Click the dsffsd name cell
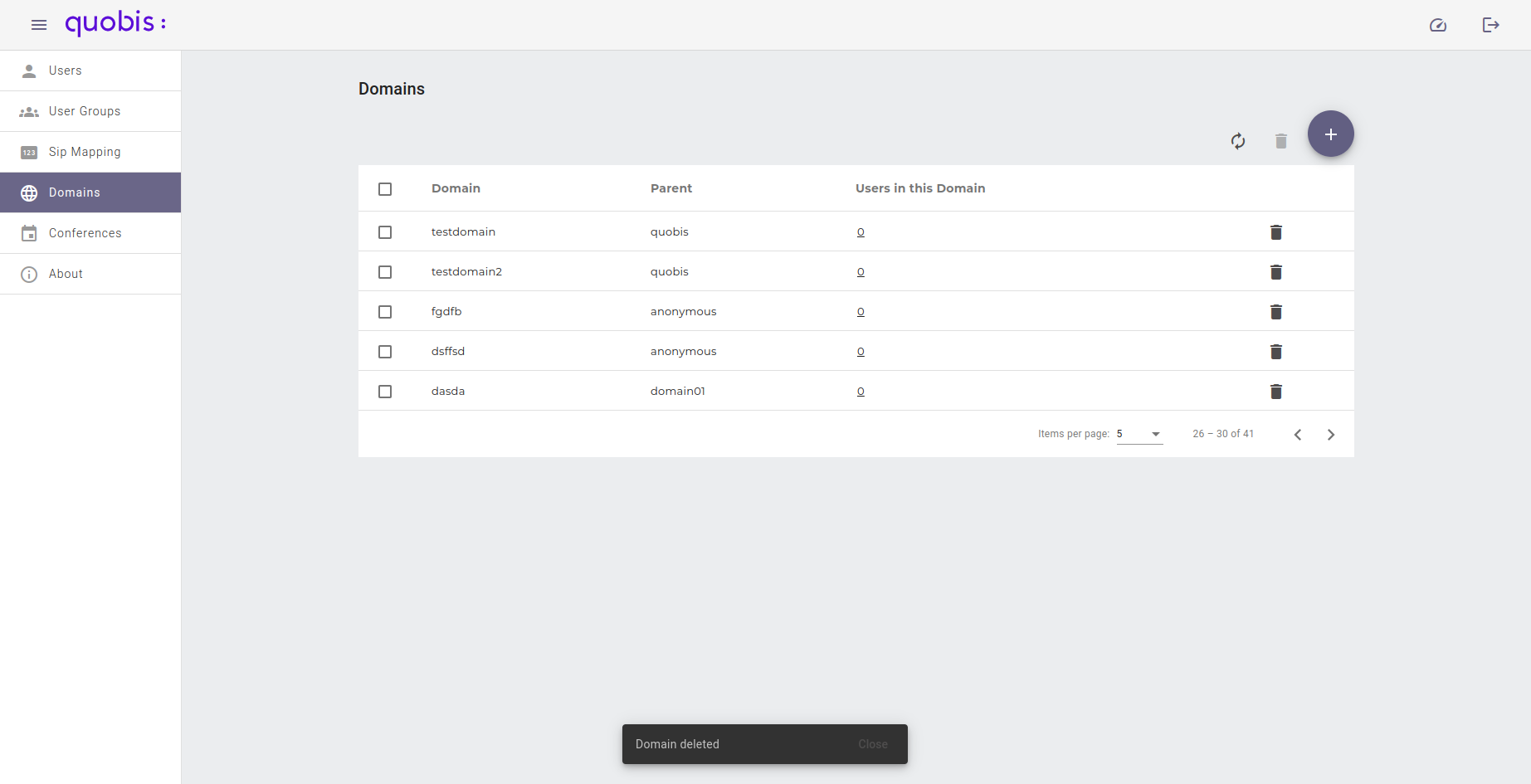 (x=448, y=351)
